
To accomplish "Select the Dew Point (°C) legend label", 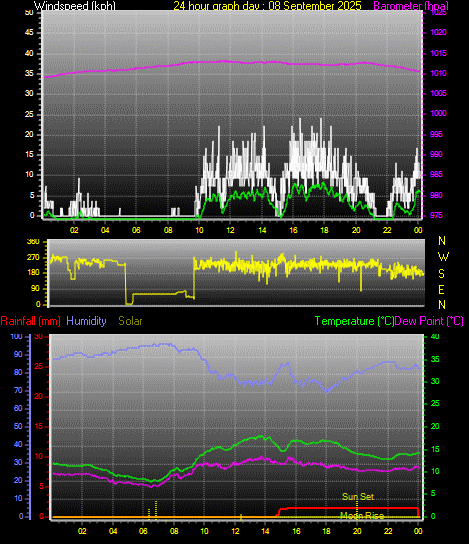I will click(x=429, y=321).
